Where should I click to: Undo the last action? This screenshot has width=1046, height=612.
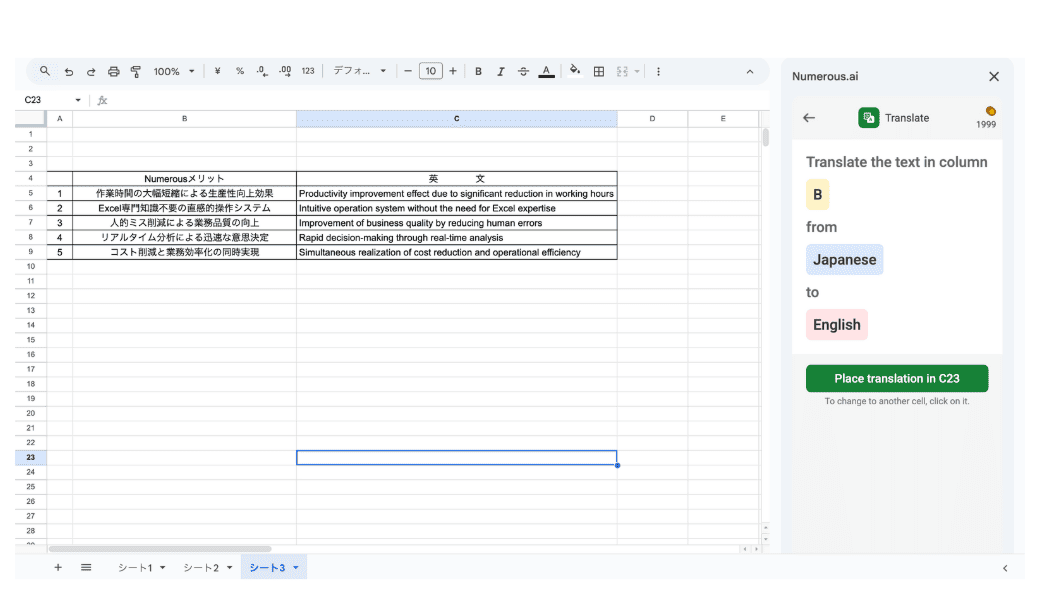point(69,71)
